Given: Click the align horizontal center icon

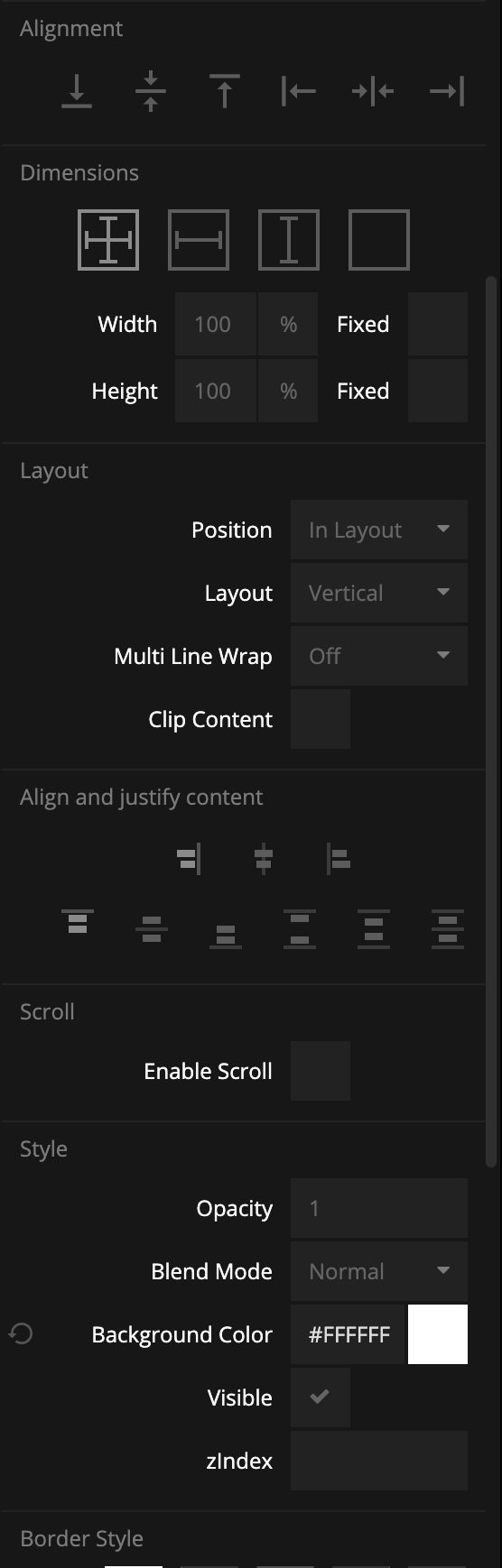Looking at the screenshot, I should (373, 91).
